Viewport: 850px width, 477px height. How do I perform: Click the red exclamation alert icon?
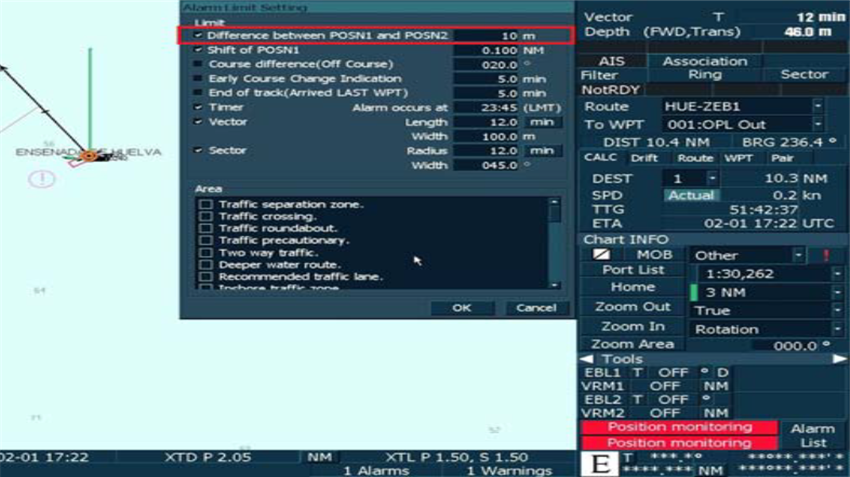pos(827,255)
